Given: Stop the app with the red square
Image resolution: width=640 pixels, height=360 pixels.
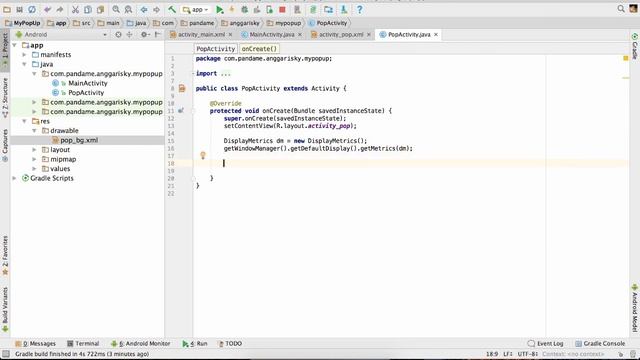Looking at the screenshot, I should tap(282, 9).
